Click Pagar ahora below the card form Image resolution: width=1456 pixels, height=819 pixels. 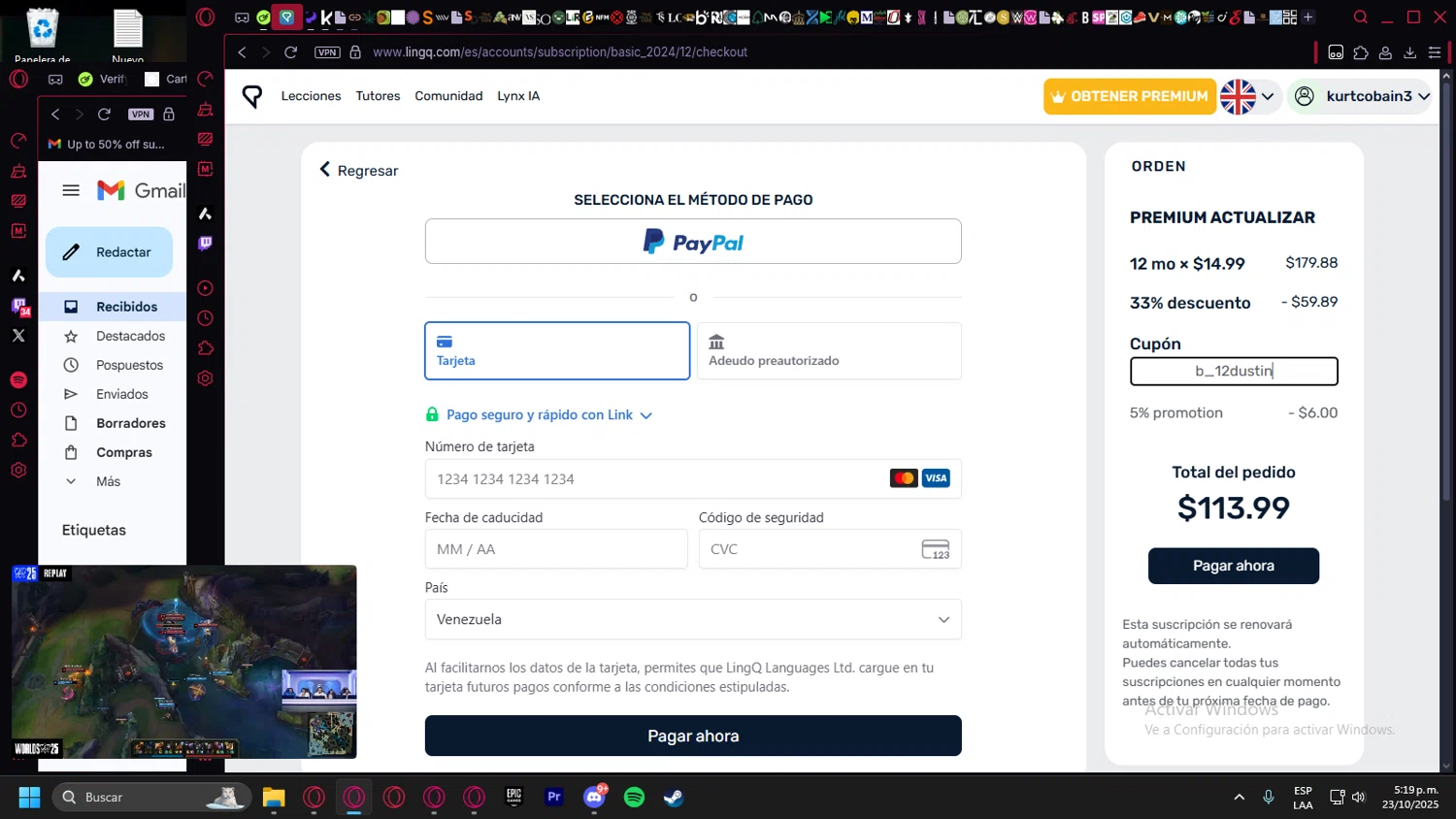click(x=693, y=736)
